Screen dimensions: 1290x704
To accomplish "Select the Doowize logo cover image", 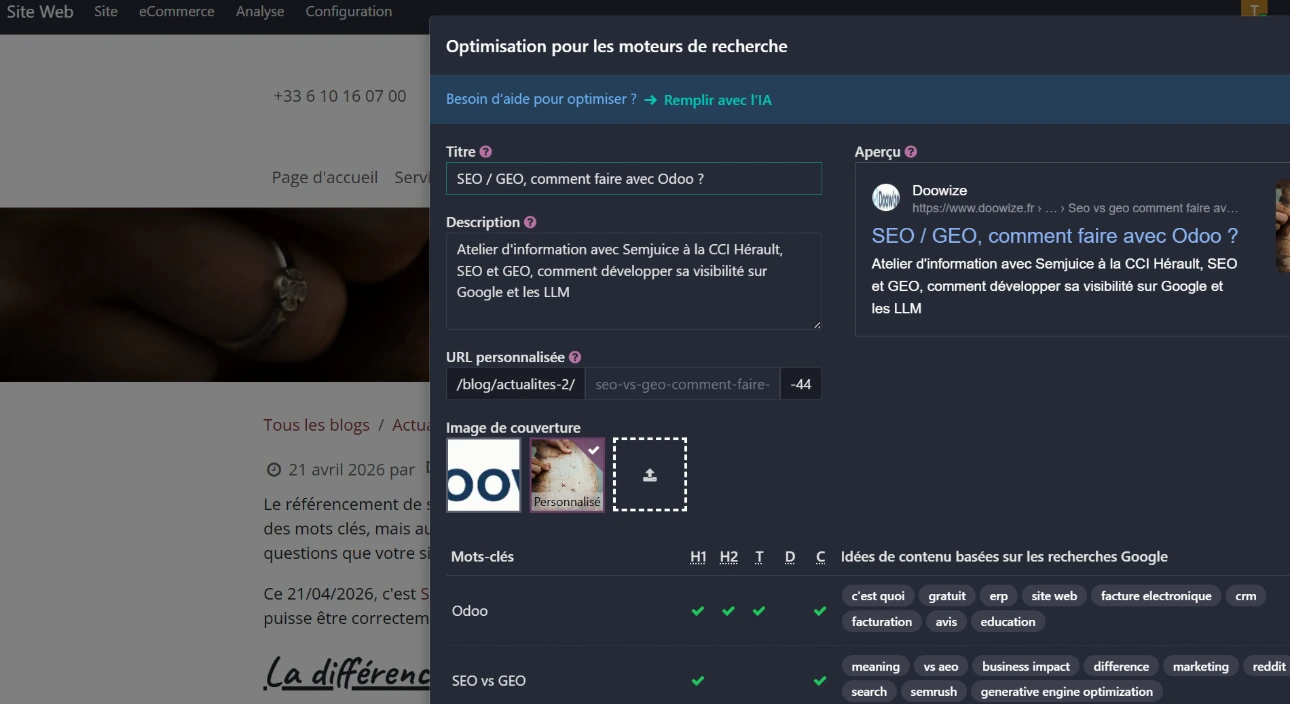I will 484,474.
